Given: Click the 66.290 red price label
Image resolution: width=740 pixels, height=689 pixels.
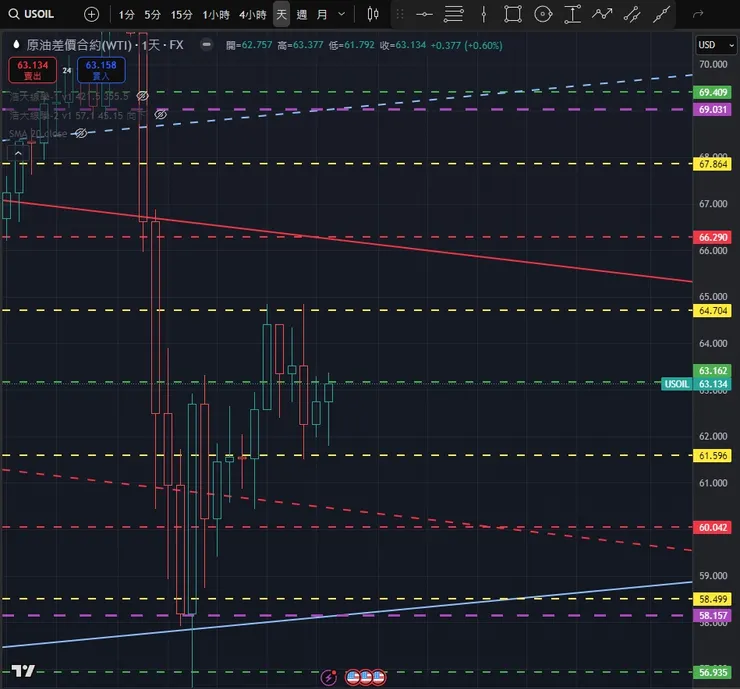Looking at the screenshot, I should (712, 237).
